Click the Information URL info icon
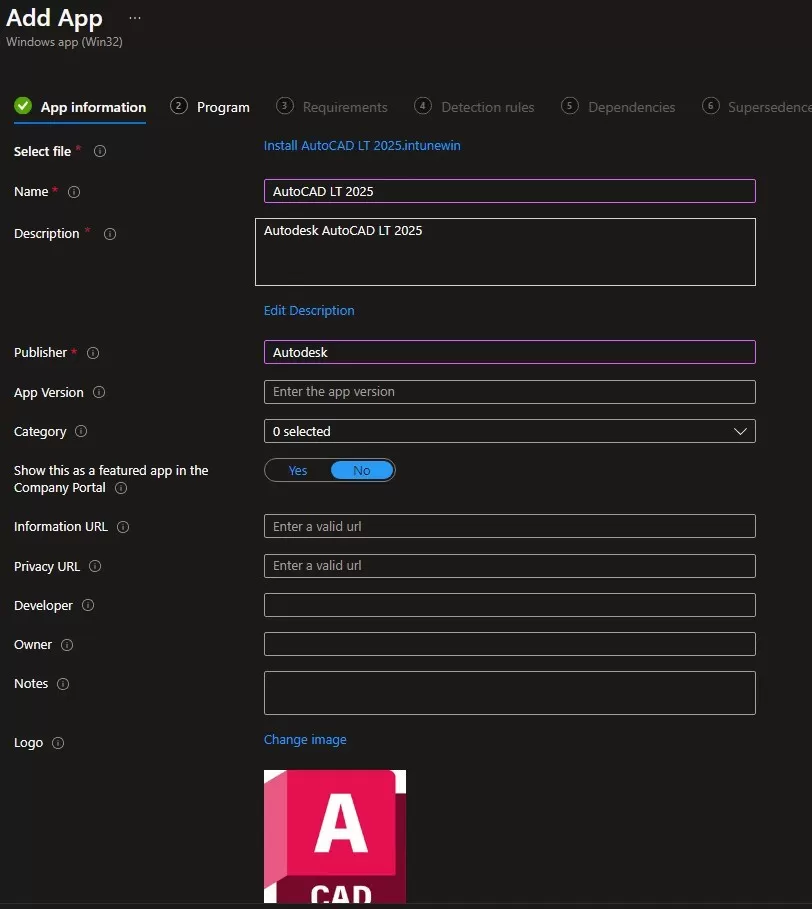 (x=123, y=527)
